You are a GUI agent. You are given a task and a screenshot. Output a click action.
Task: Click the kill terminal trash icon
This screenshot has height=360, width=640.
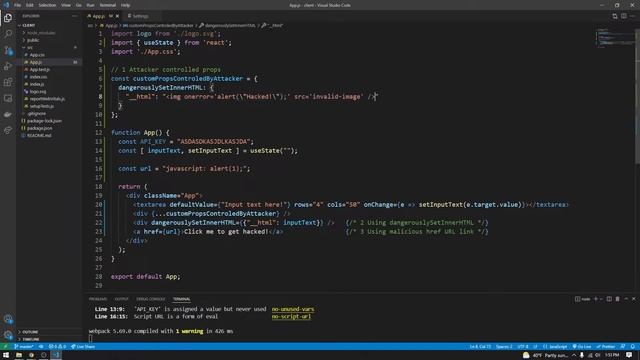(x=618, y=299)
